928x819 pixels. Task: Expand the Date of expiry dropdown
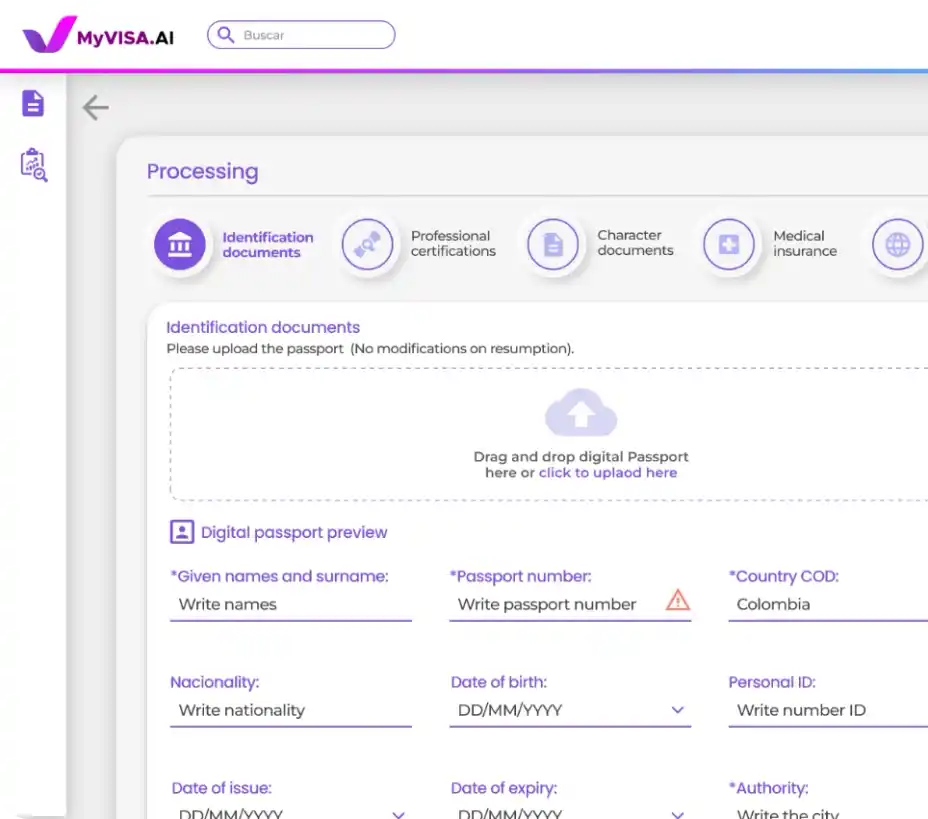click(x=678, y=814)
